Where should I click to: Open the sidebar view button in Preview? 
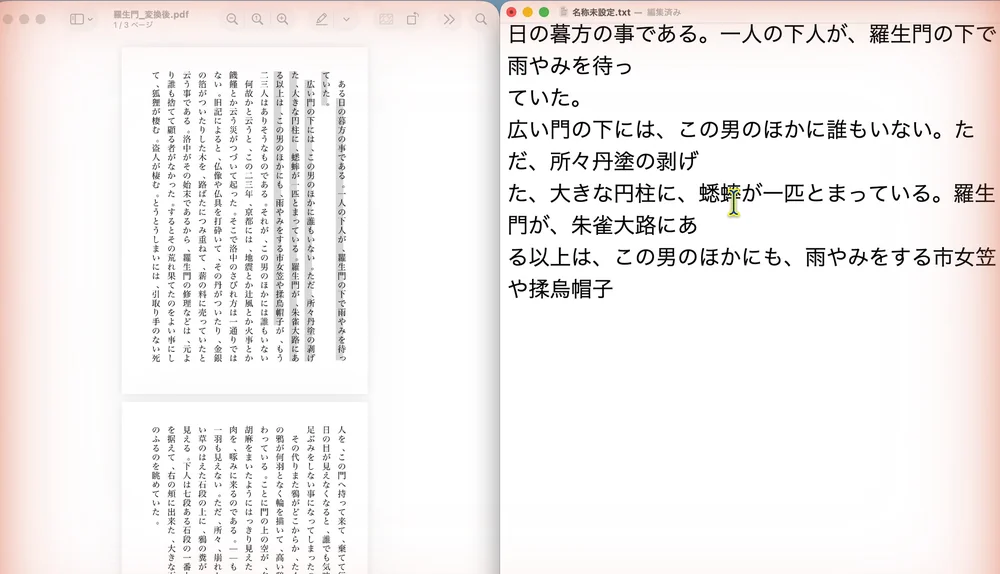click(77, 19)
